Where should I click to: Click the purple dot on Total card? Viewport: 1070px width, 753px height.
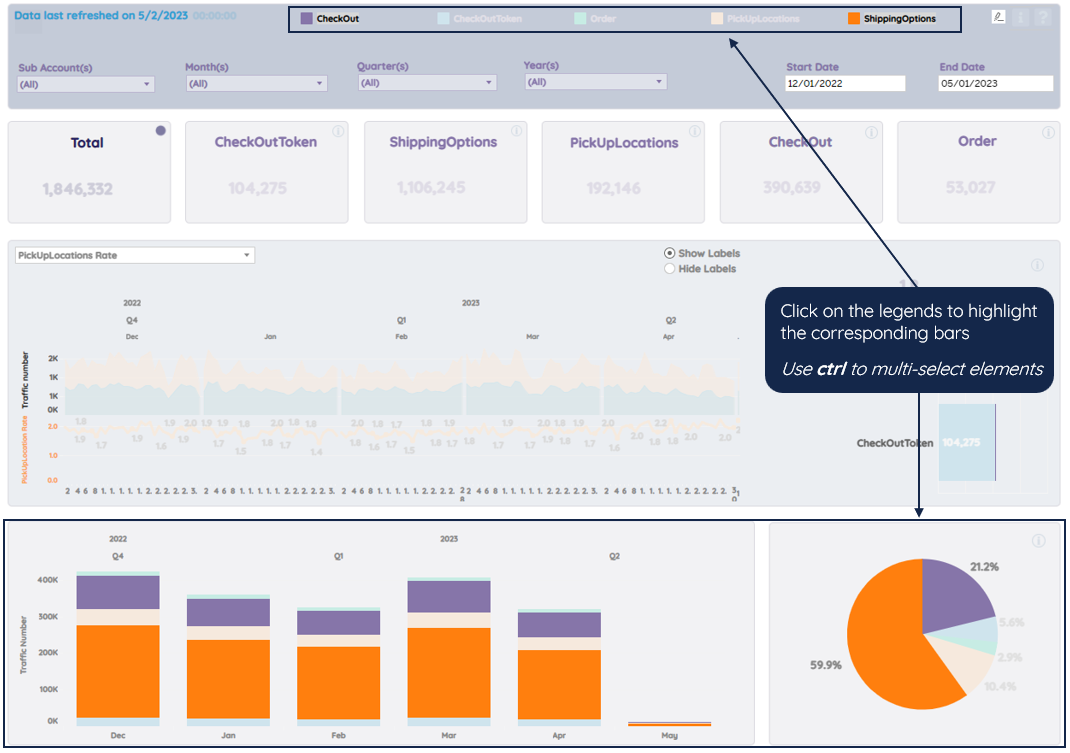coord(160,130)
